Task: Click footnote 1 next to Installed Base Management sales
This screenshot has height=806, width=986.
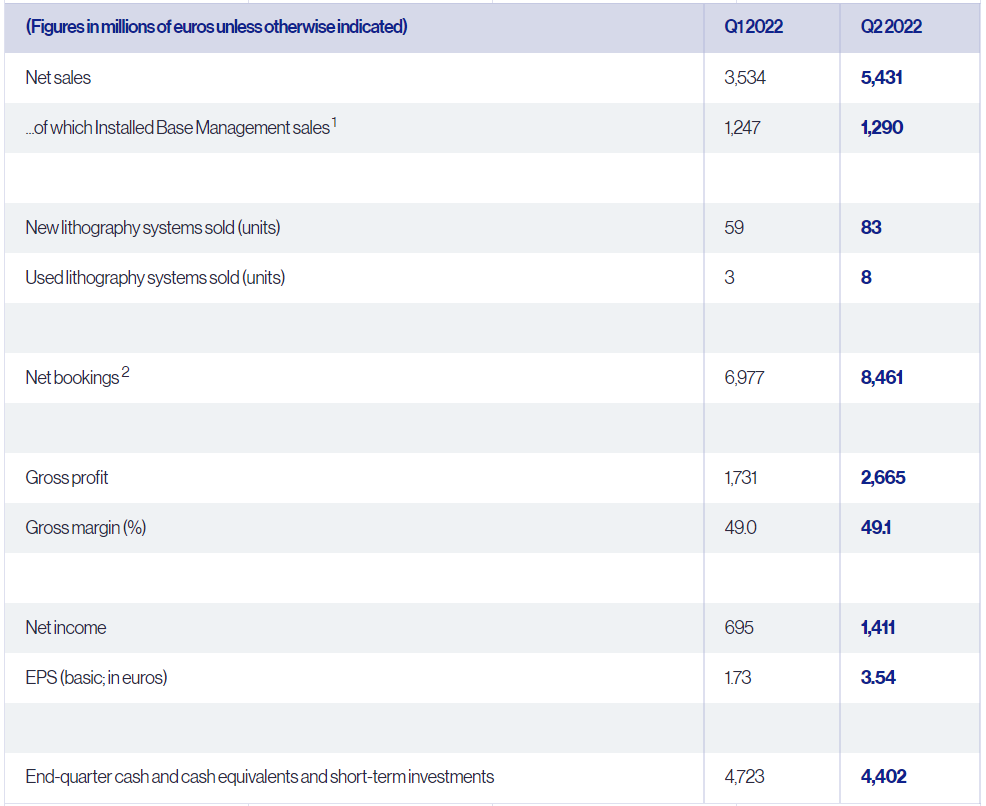Action: point(335,123)
